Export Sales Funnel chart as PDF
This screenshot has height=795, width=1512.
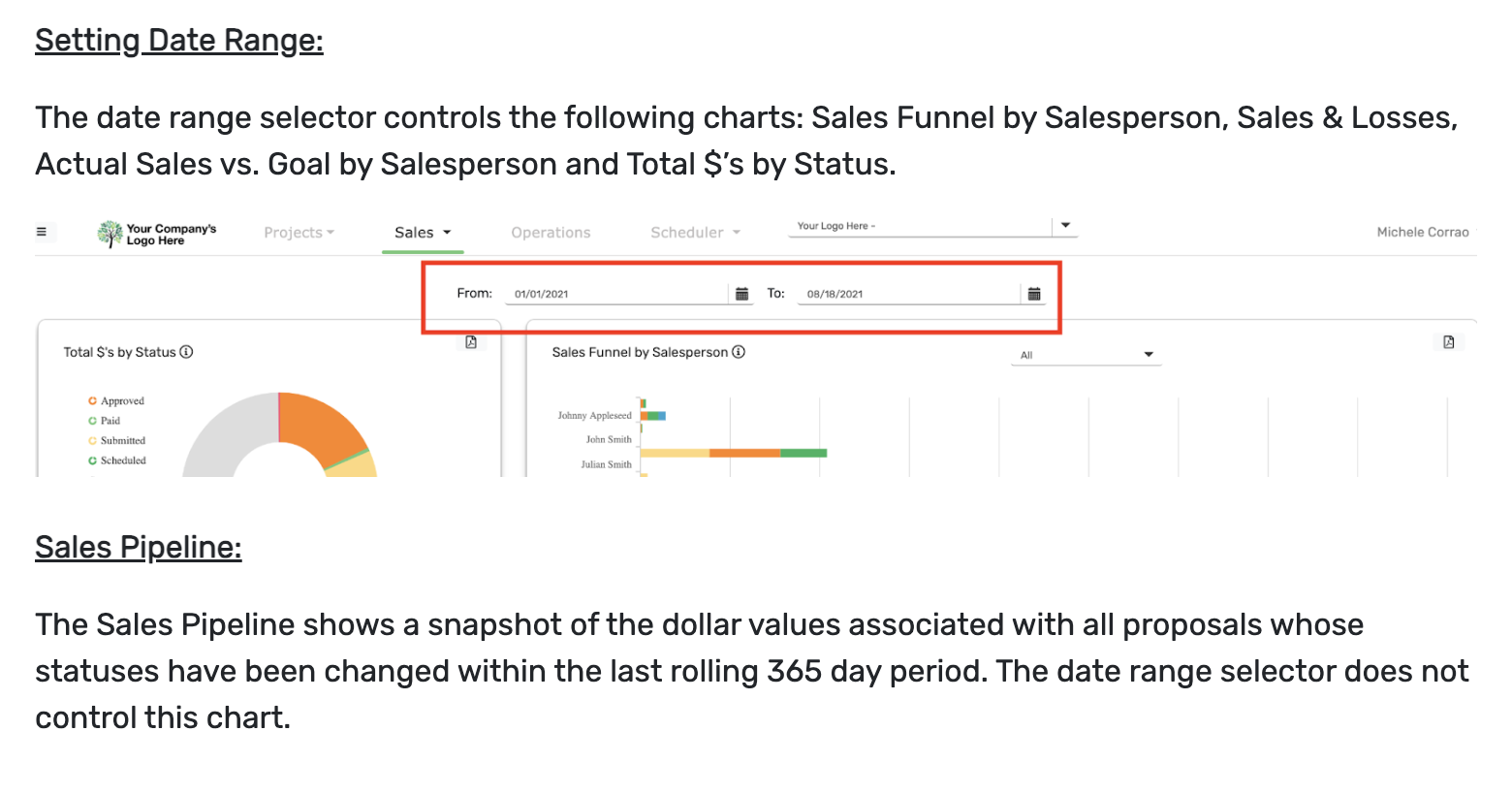(1449, 342)
